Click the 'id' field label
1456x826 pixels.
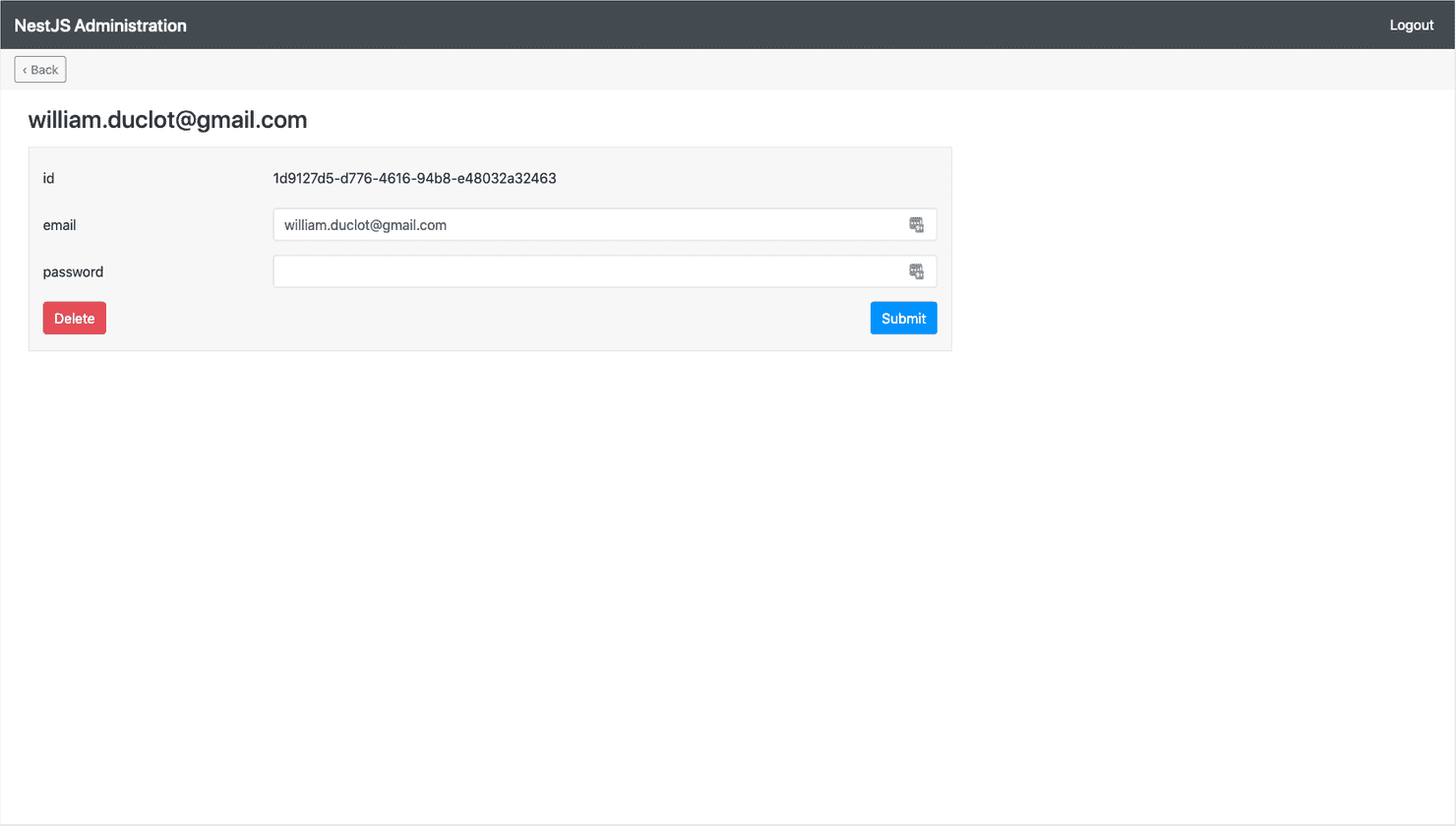coord(48,178)
